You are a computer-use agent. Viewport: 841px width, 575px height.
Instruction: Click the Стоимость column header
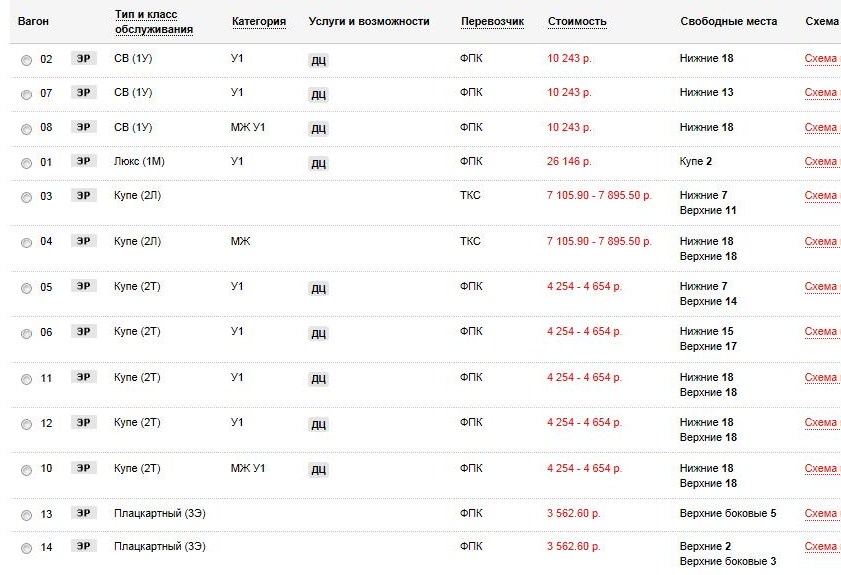point(577,21)
